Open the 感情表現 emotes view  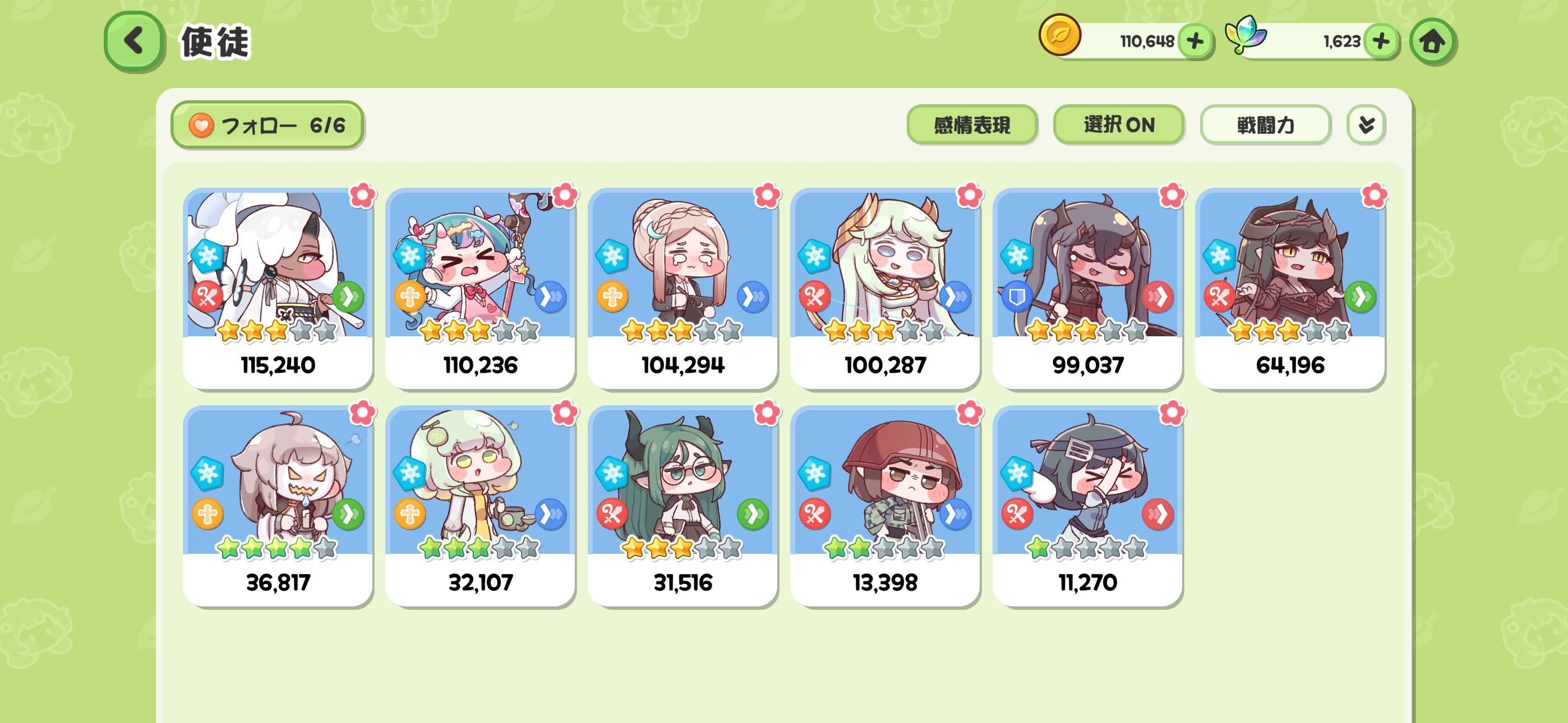972,125
